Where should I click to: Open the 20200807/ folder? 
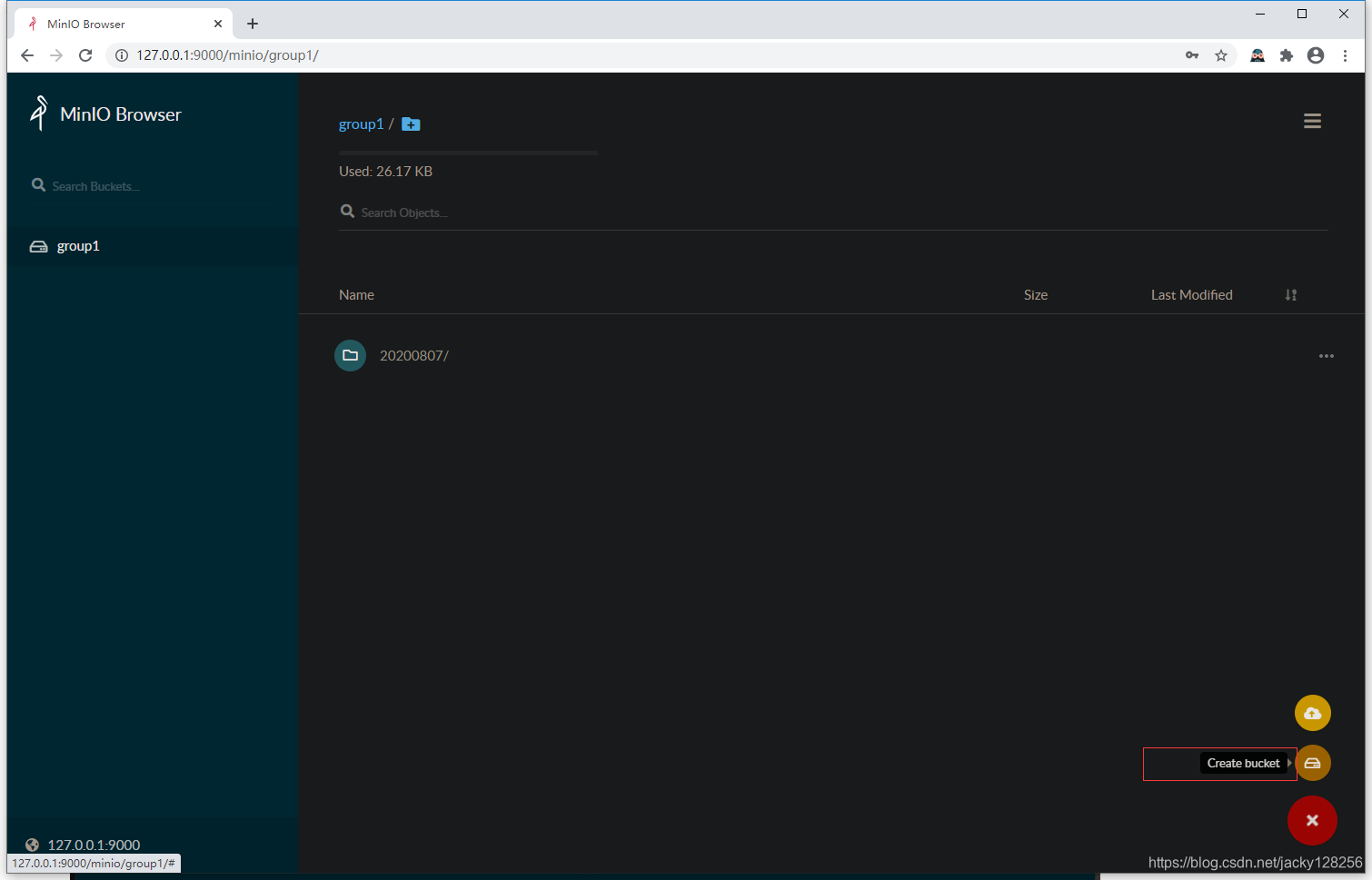coord(414,356)
